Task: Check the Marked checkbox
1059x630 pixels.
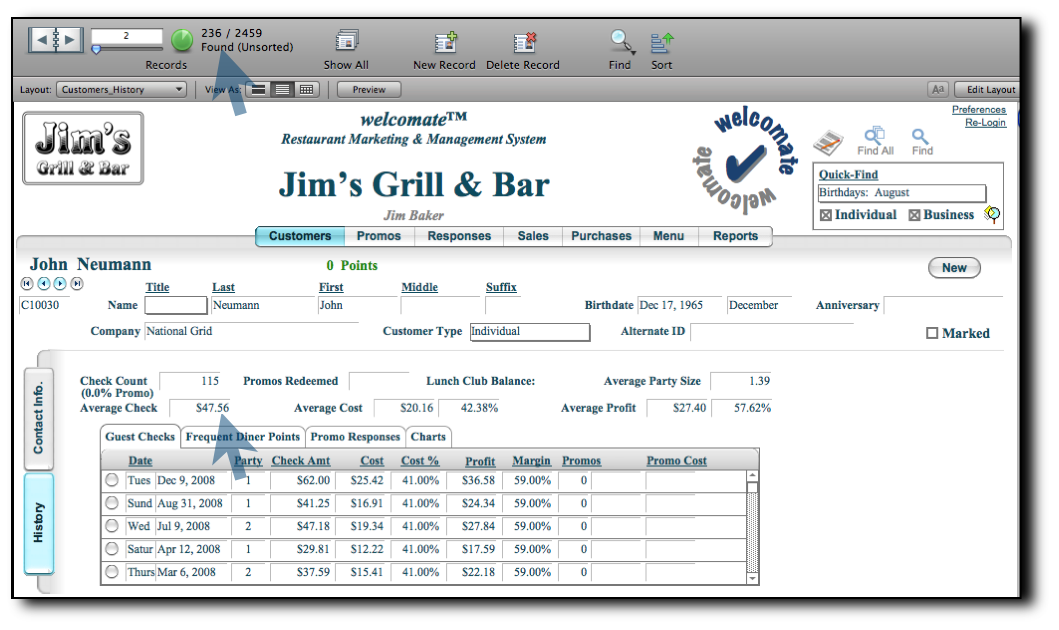Action: coord(932,334)
